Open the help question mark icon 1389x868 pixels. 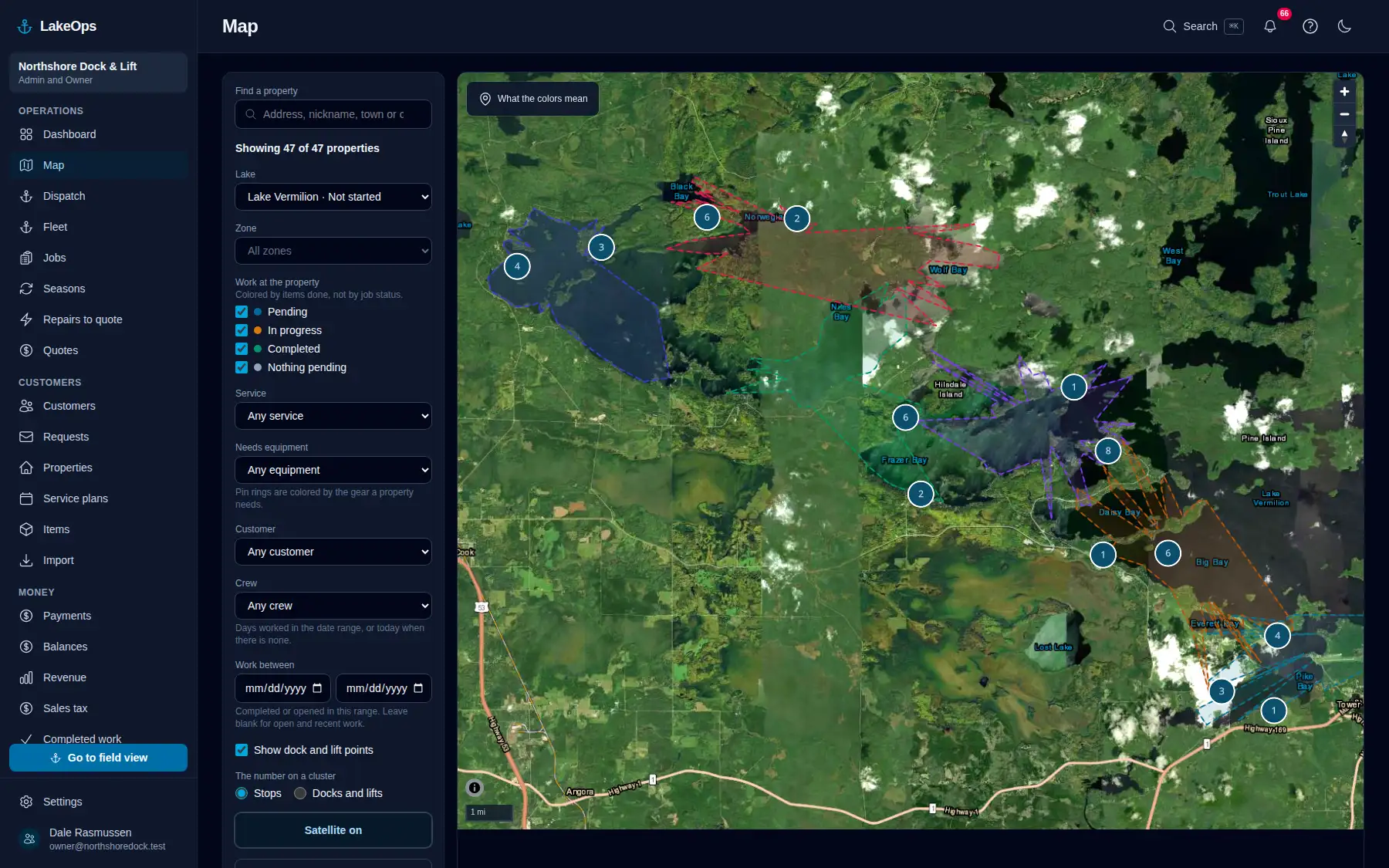pos(1310,26)
